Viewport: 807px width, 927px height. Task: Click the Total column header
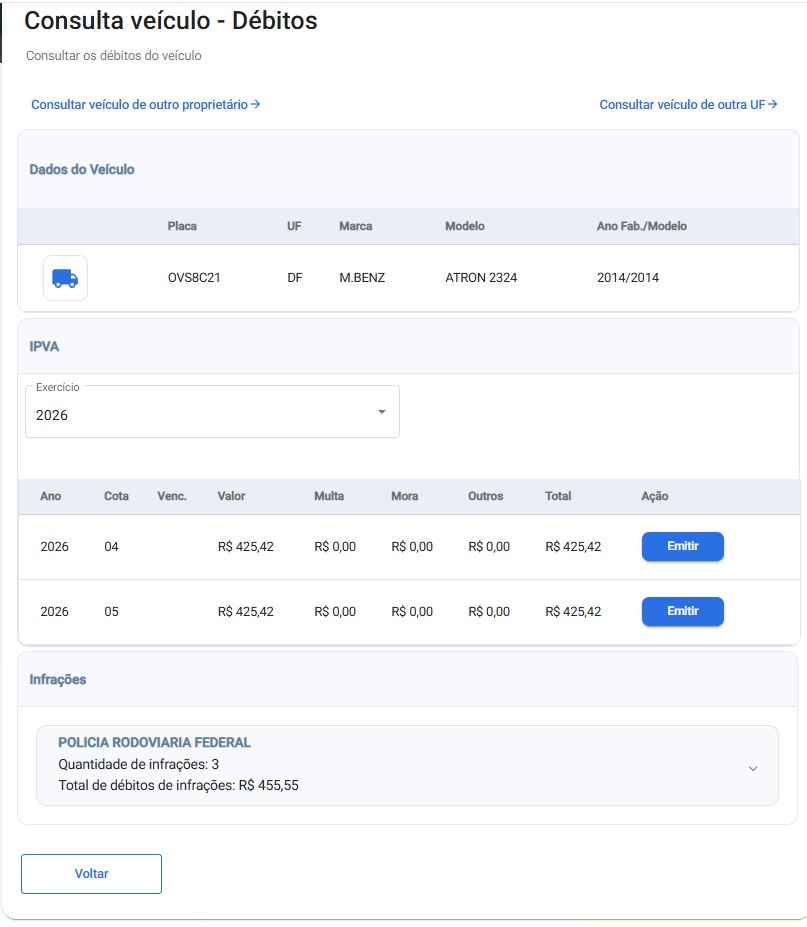[x=558, y=496]
